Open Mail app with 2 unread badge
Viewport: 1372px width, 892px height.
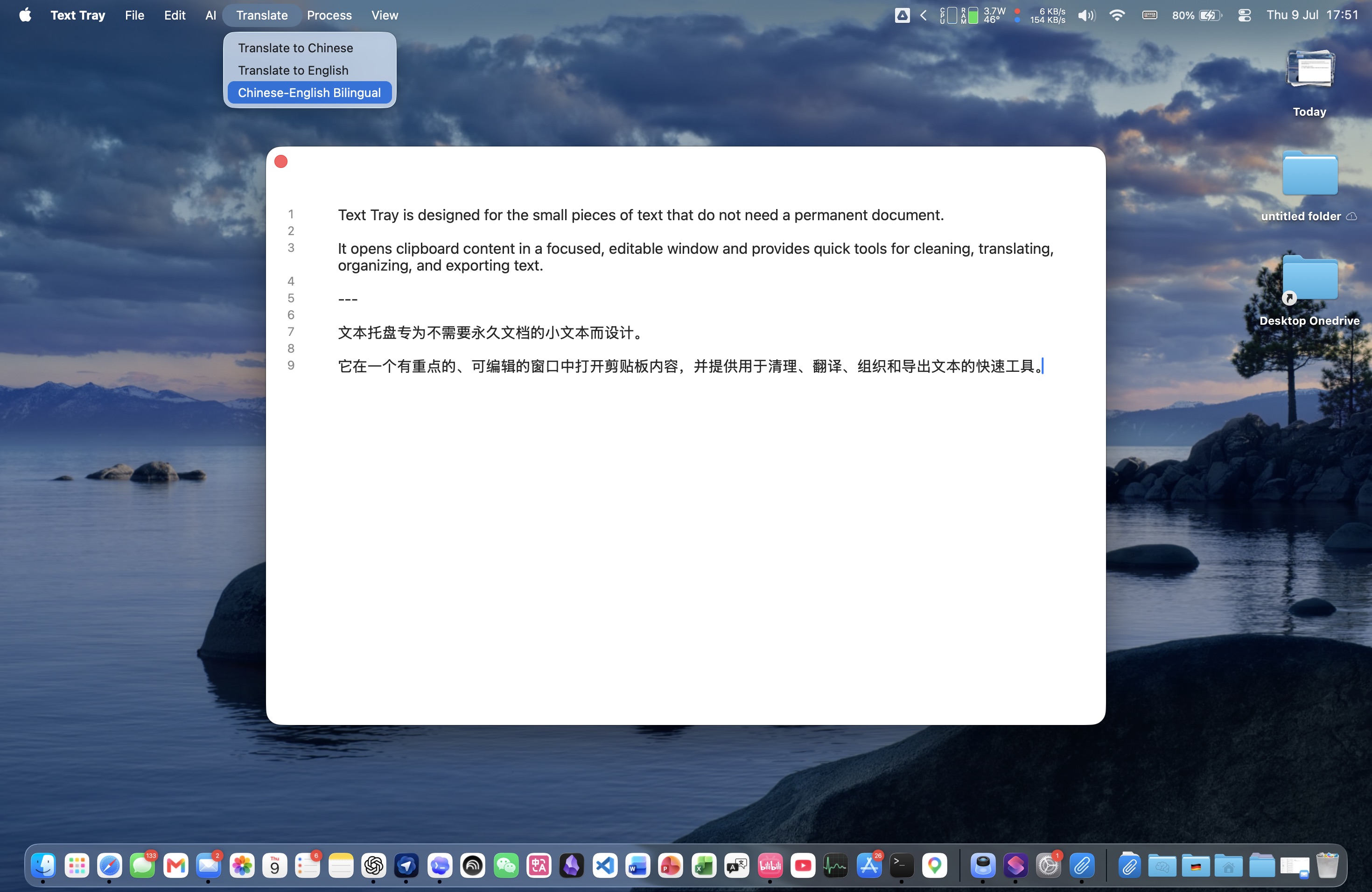pyautogui.click(x=208, y=865)
